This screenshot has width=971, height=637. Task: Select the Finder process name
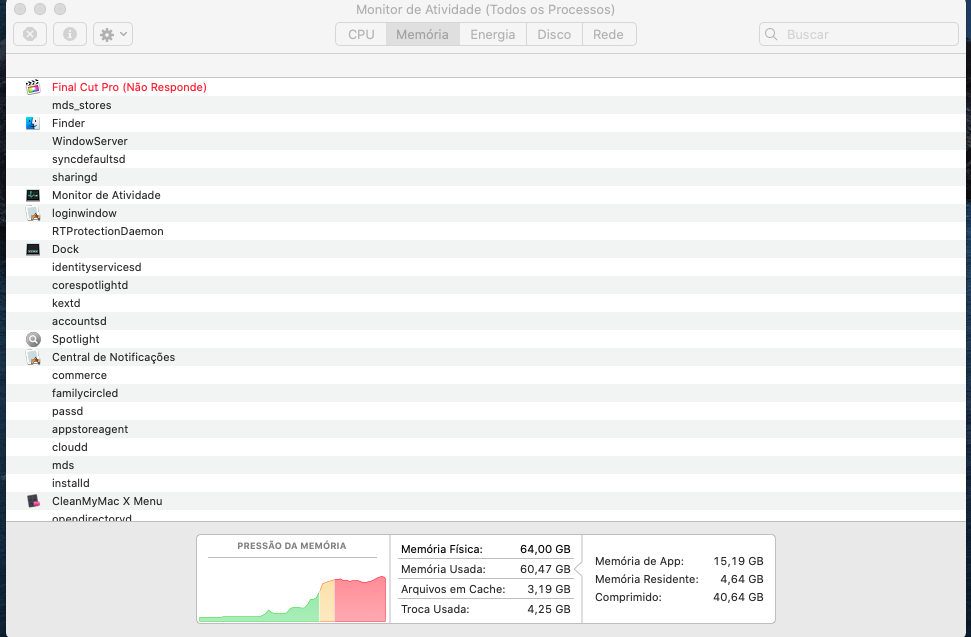(x=68, y=123)
